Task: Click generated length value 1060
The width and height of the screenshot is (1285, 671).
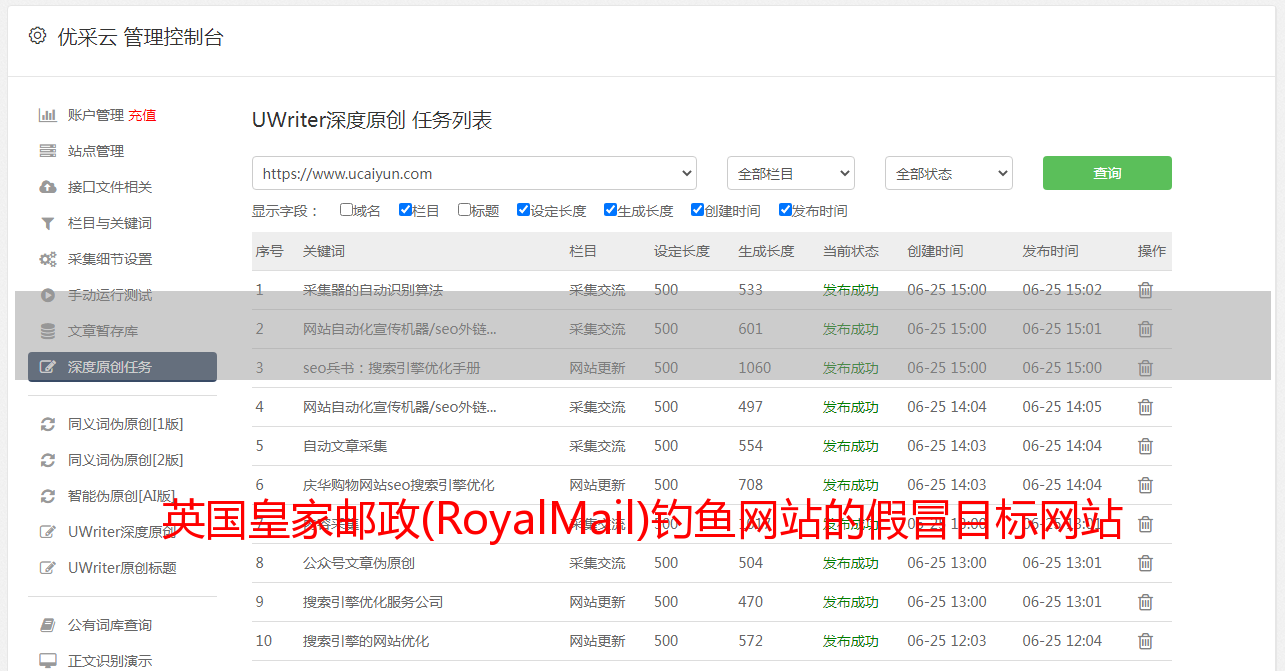Action: [x=755, y=368]
